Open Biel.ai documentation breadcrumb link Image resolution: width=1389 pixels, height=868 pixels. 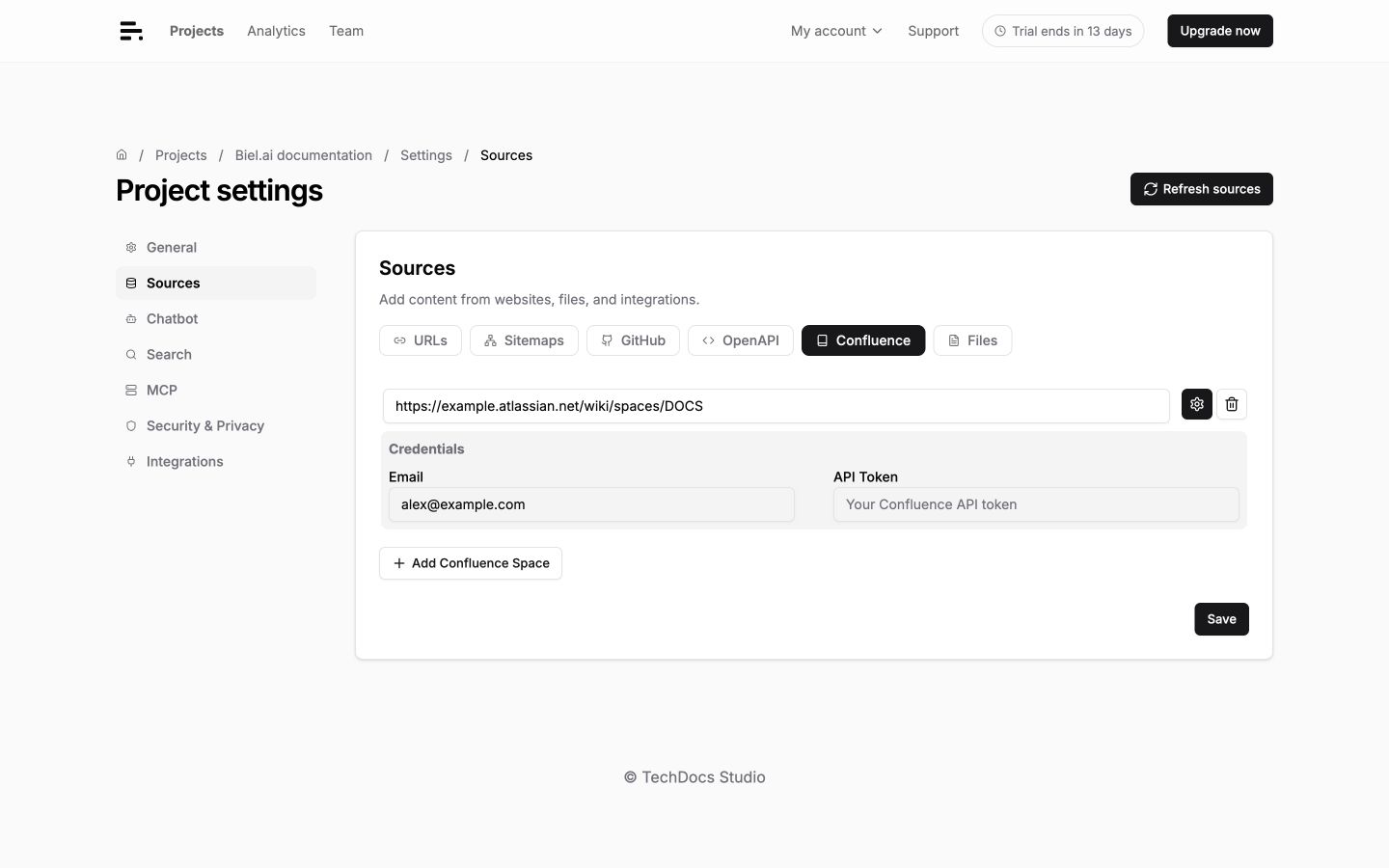(x=304, y=155)
